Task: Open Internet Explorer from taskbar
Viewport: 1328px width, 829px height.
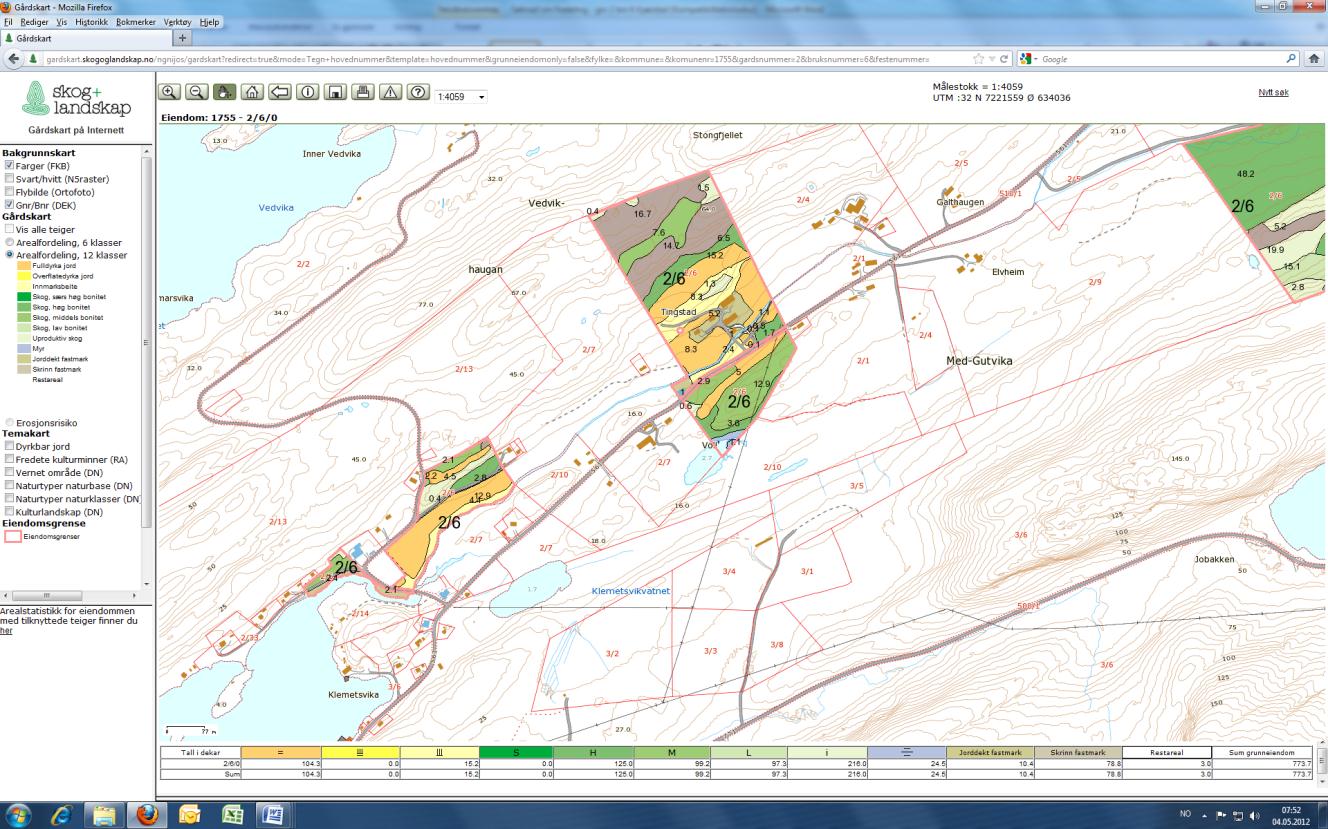Action: click(x=62, y=814)
